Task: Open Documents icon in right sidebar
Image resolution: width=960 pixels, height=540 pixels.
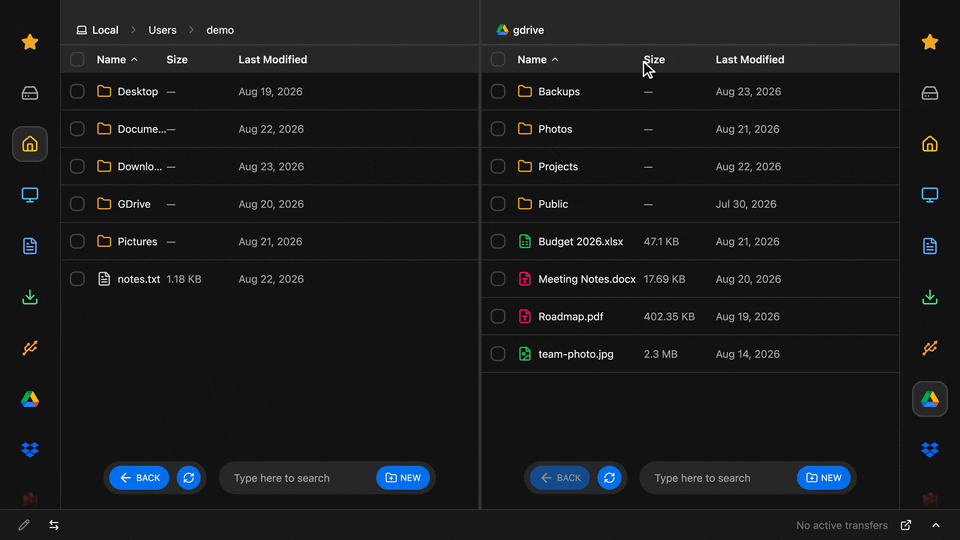Action: tap(930, 246)
